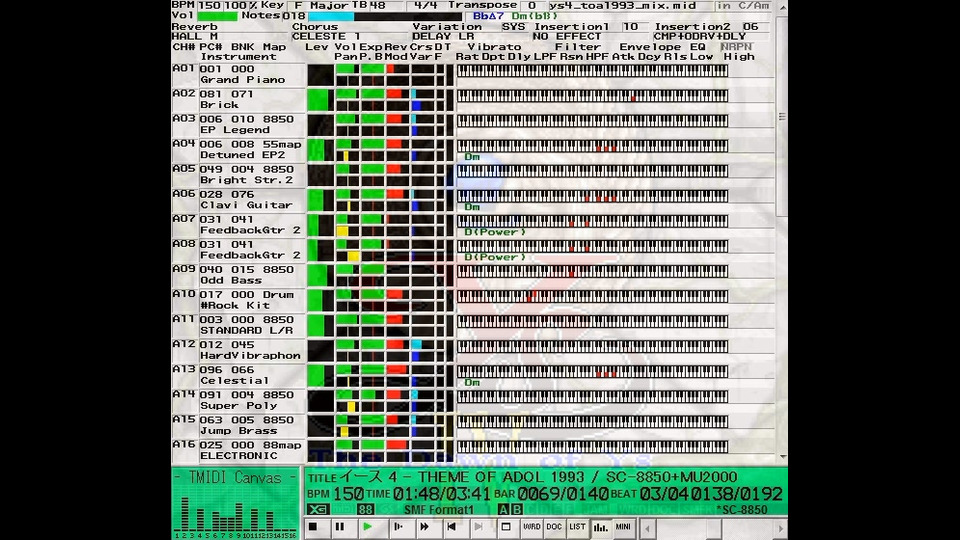Open the DOC viewer
The image size is (960, 540).
[554, 527]
